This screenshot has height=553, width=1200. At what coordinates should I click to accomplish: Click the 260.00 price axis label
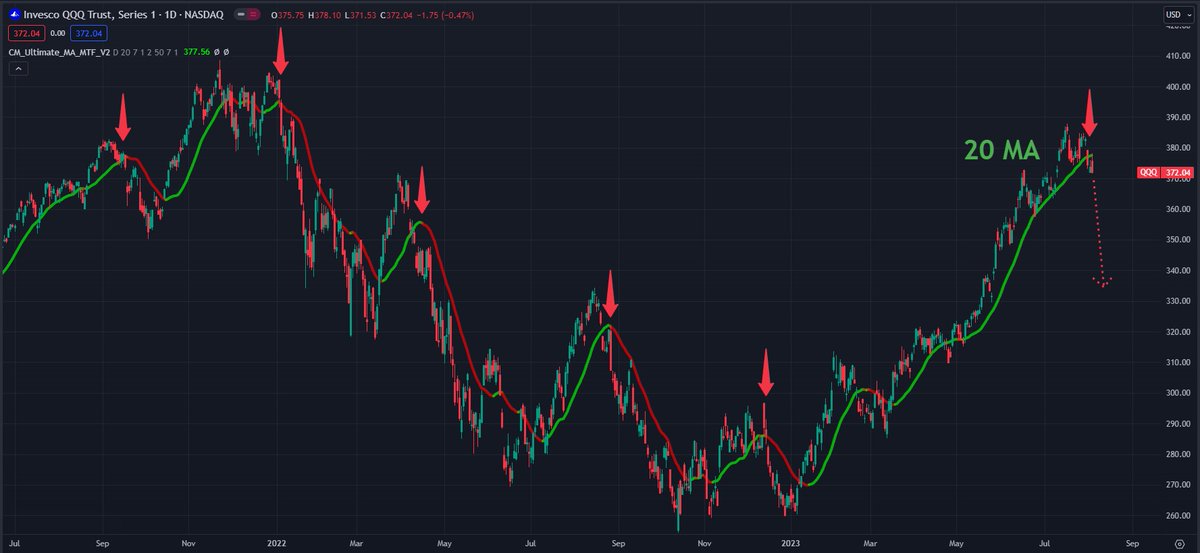(1176, 516)
